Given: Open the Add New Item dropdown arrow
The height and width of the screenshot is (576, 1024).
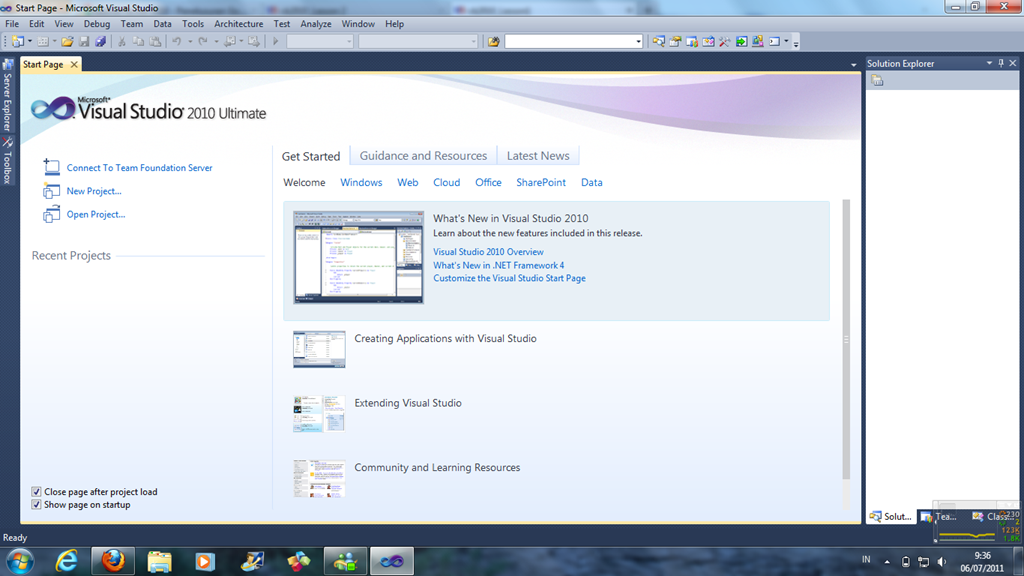Looking at the screenshot, I should point(54,42).
